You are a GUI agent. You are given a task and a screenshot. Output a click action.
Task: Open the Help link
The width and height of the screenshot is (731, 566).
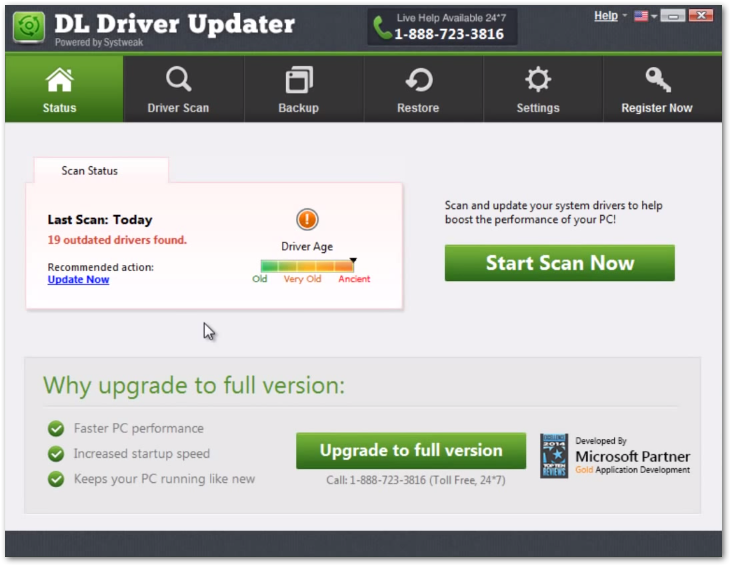point(606,16)
